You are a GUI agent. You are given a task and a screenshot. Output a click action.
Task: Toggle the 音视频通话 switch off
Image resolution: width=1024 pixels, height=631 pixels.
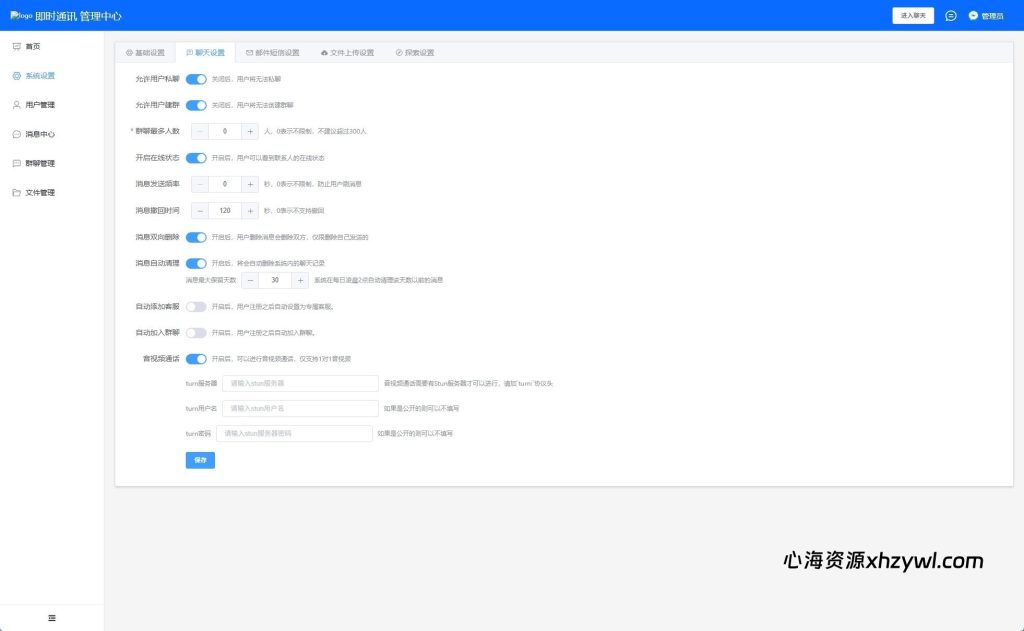[196, 358]
